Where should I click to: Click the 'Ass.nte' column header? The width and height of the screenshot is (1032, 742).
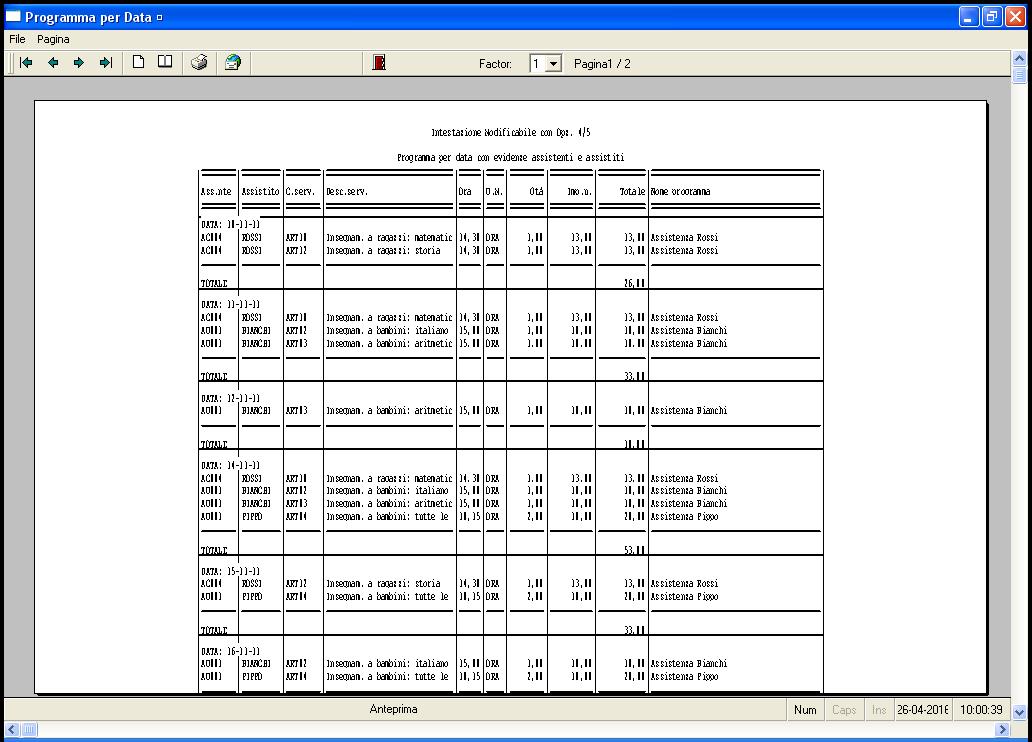(x=217, y=192)
